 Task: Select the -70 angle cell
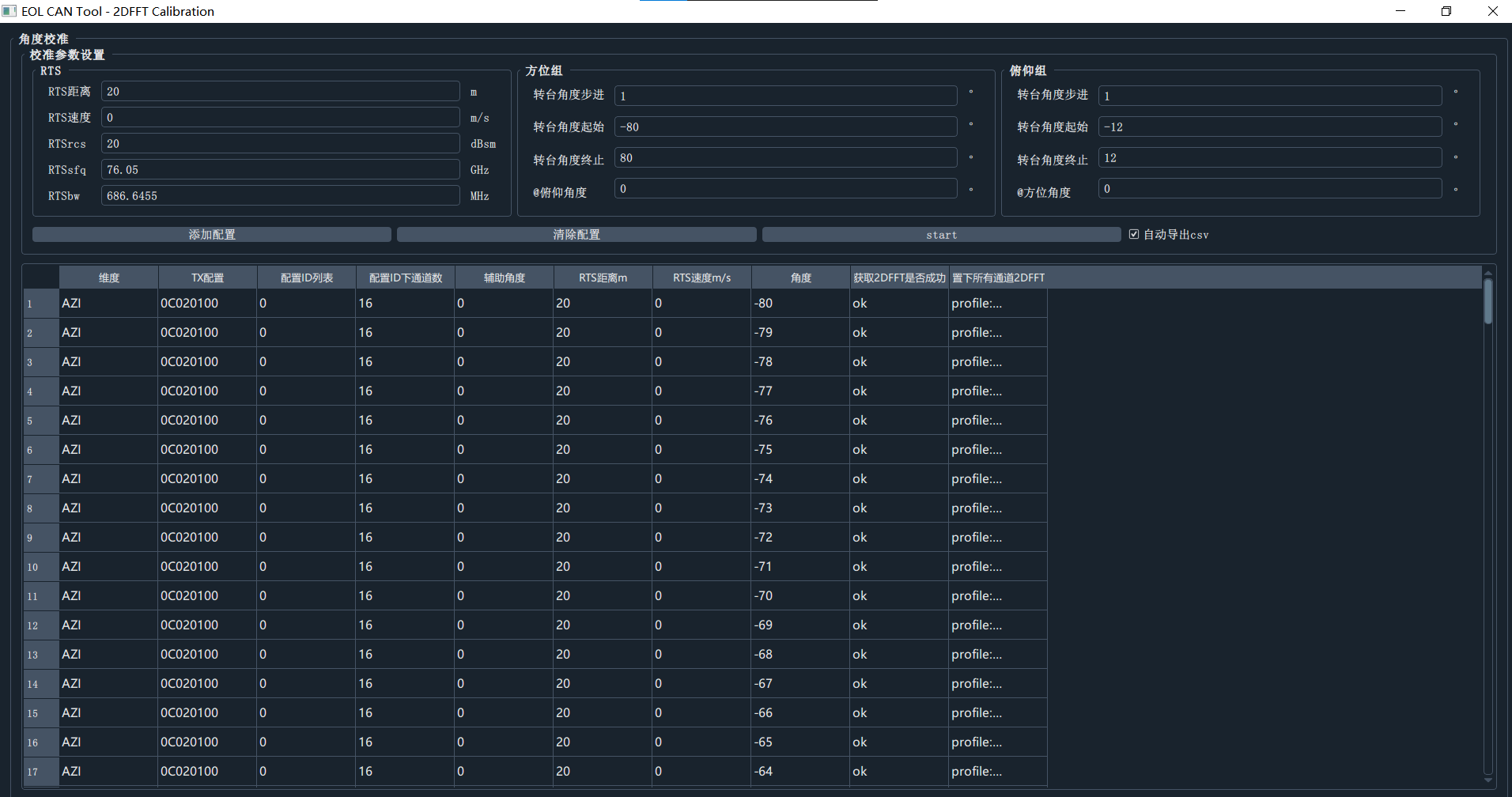pyautogui.click(x=799, y=596)
